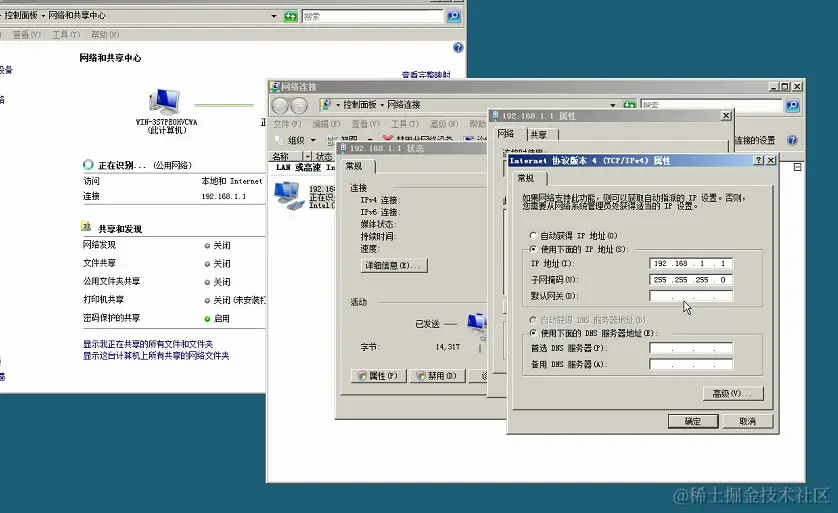This screenshot has width=838, height=513.
Task: Click search field in 网络和共享中心 window
Action: point(373,17)
